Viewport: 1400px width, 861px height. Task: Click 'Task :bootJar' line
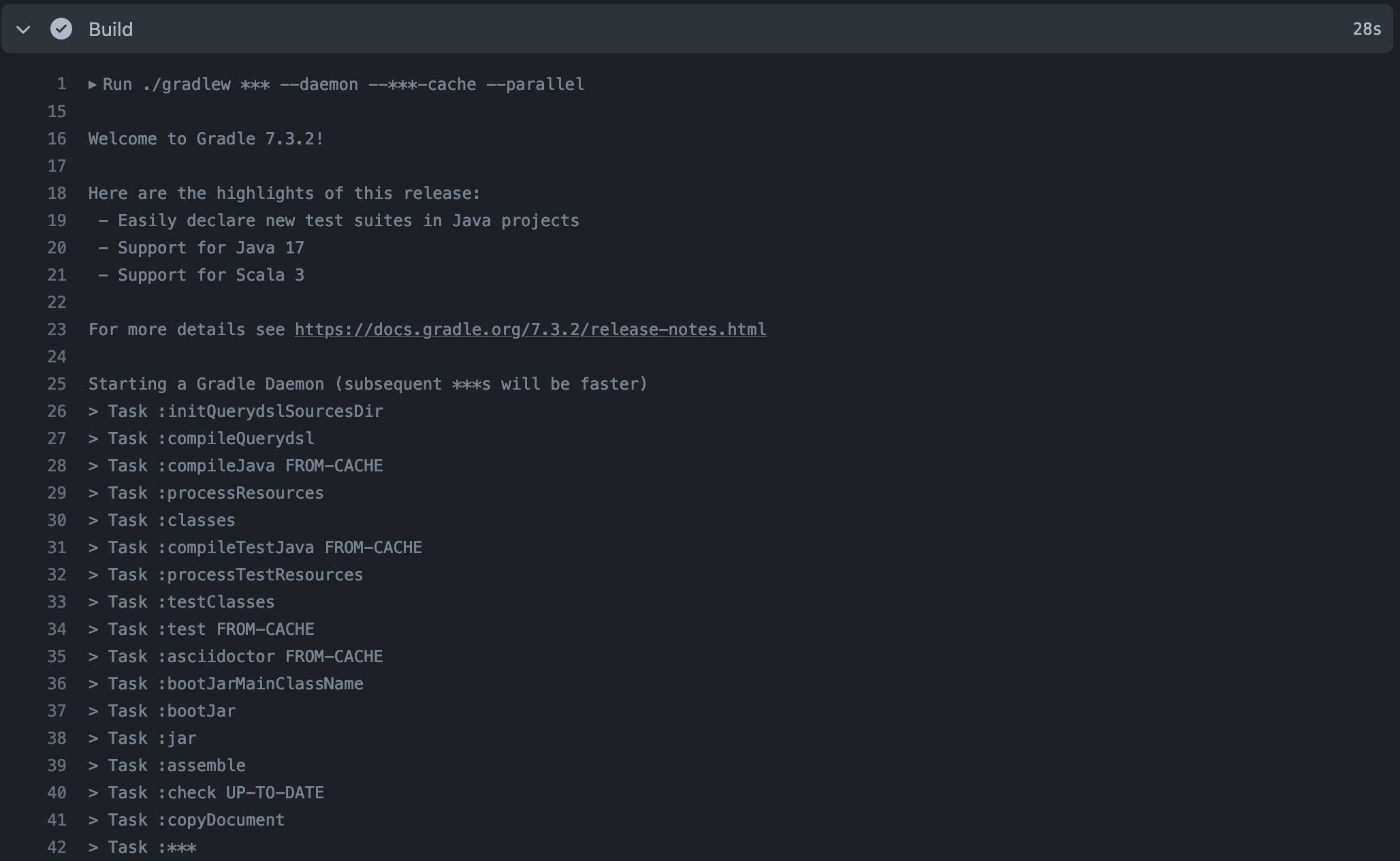[162, 711]
